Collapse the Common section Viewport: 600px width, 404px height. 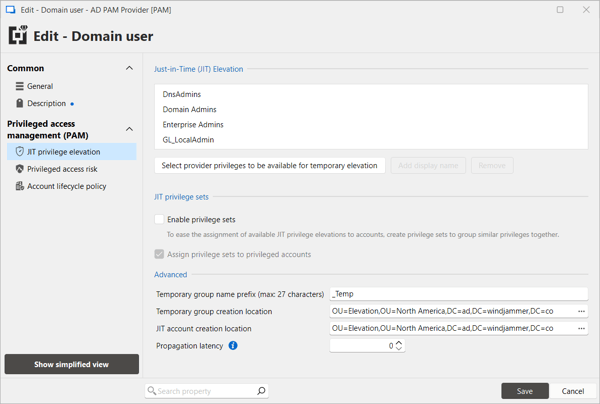coord(130,68)
